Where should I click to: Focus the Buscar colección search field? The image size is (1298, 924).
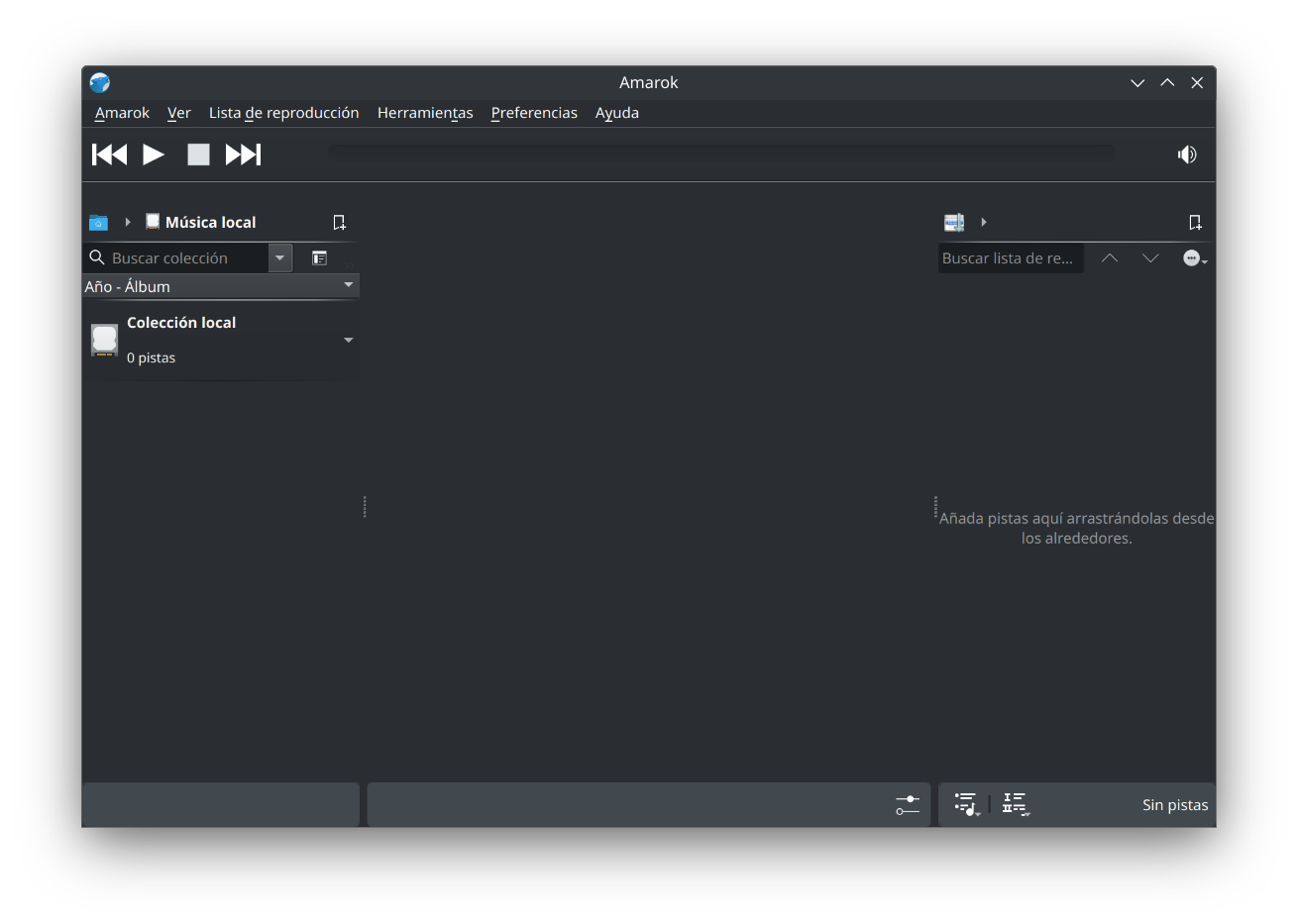pos(176,257)
